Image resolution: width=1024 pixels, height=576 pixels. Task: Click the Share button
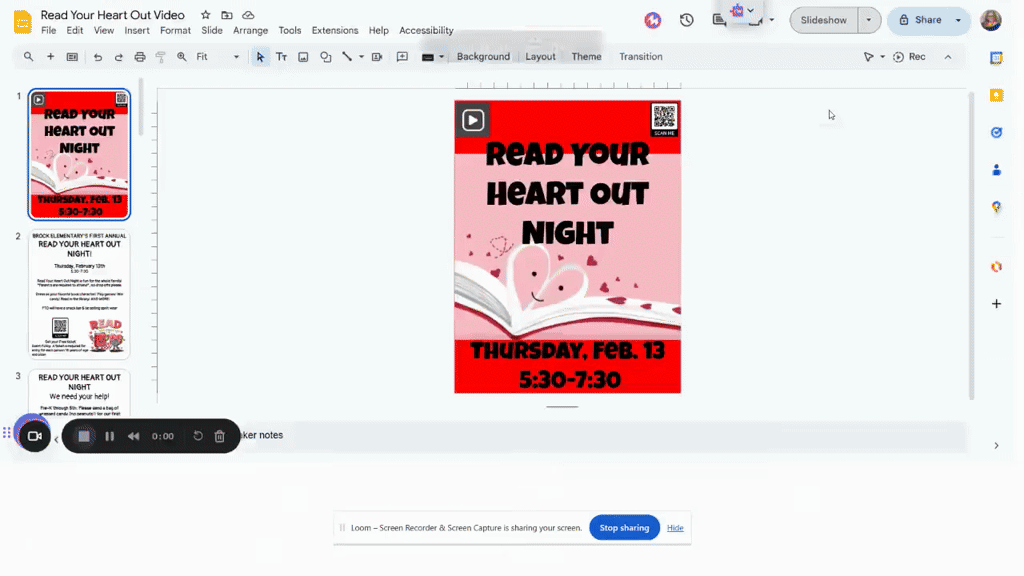click(x=920, y=20)
